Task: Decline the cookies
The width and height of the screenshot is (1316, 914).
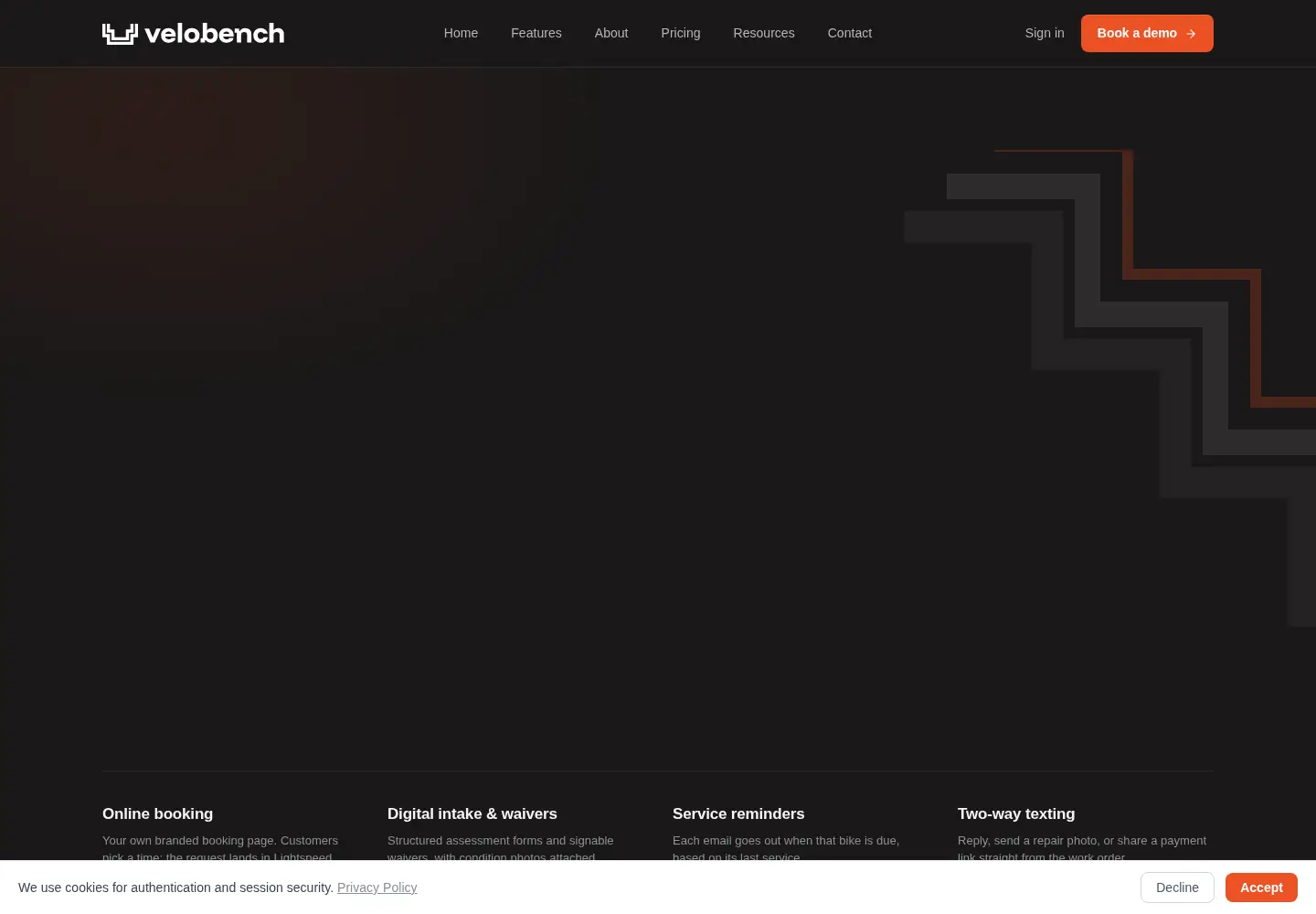Action: [1177, 887]
